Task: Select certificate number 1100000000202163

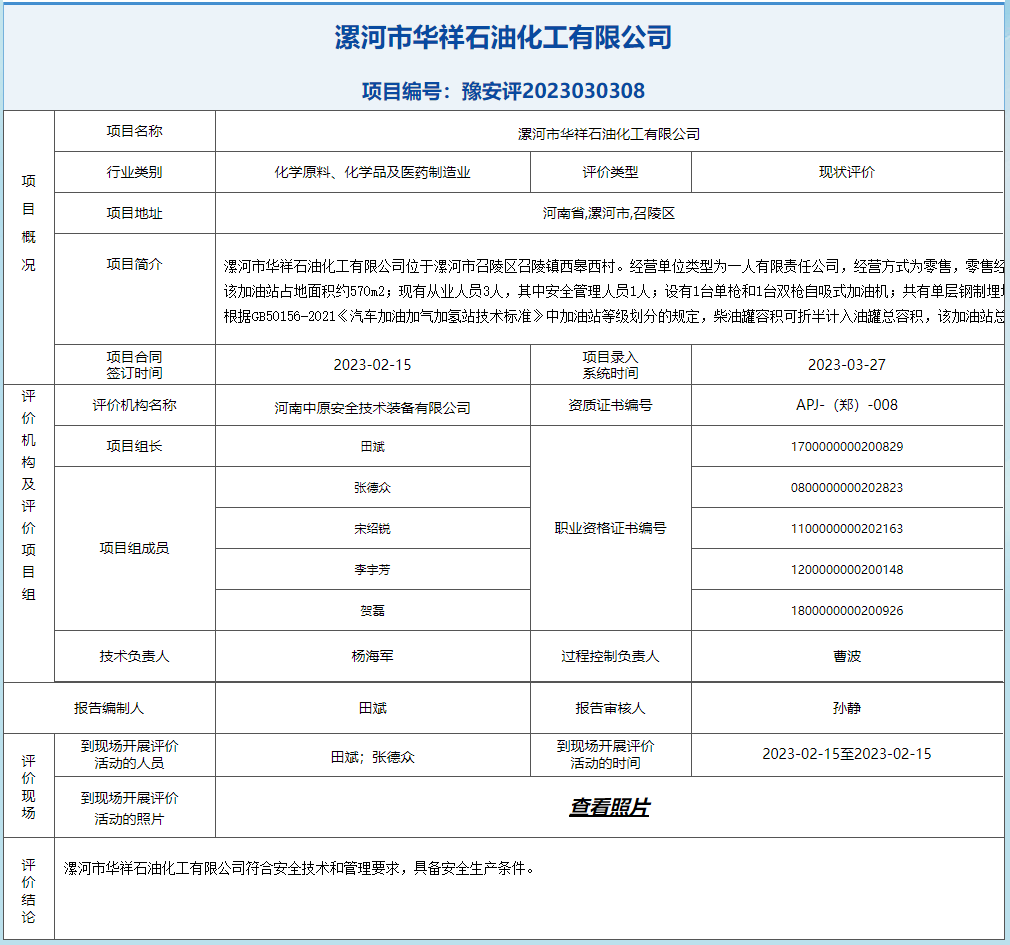Action: pyautogui.click(x=846, y=528)
